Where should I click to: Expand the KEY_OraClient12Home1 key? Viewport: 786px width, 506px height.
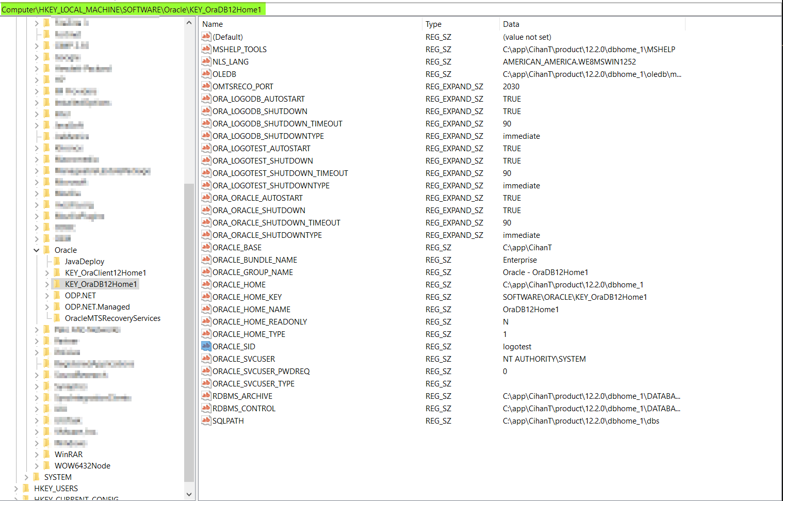tap(47, 273)
